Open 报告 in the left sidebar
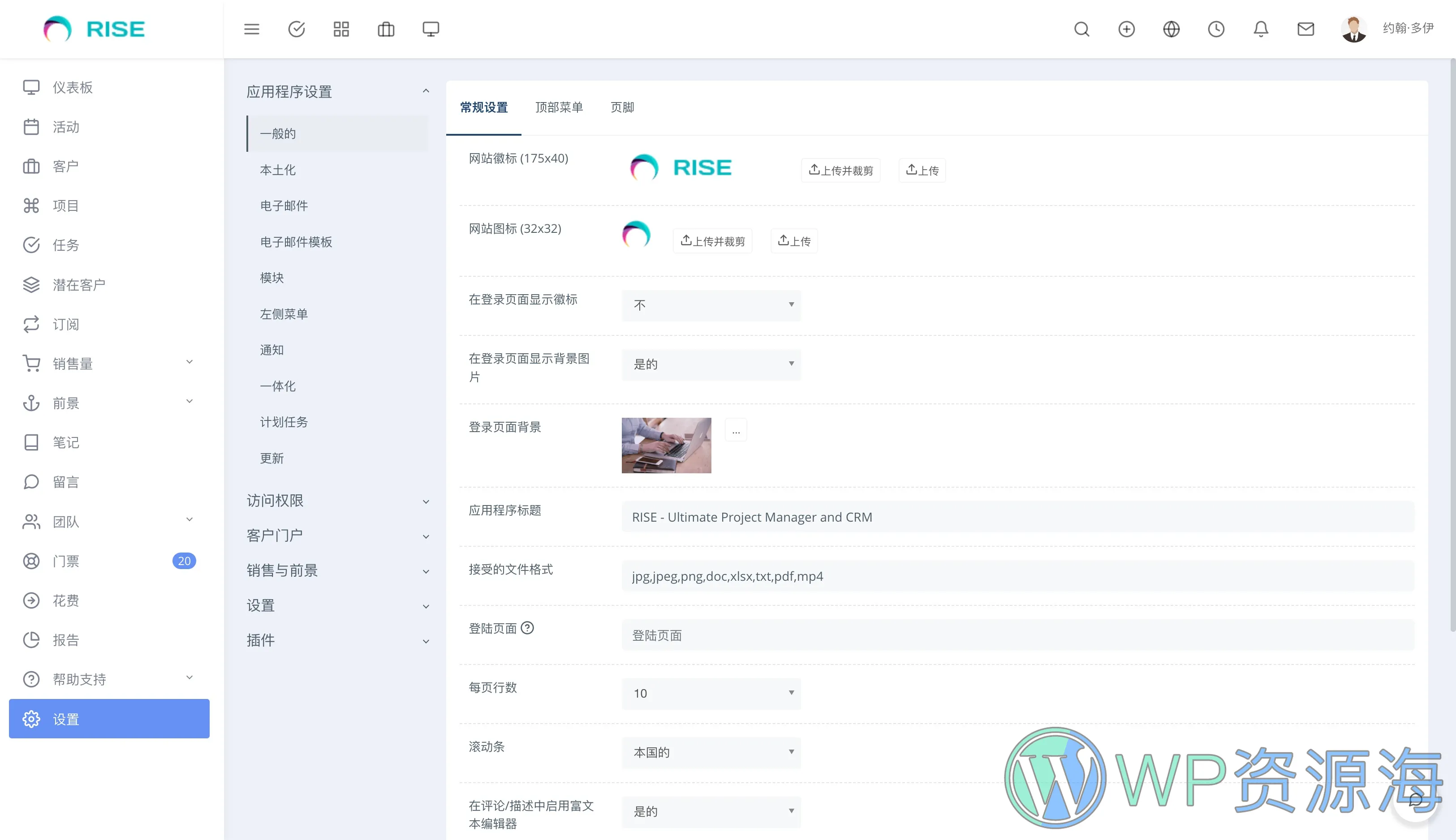The width and height of the screenshot is (1456, 840). 109,640
